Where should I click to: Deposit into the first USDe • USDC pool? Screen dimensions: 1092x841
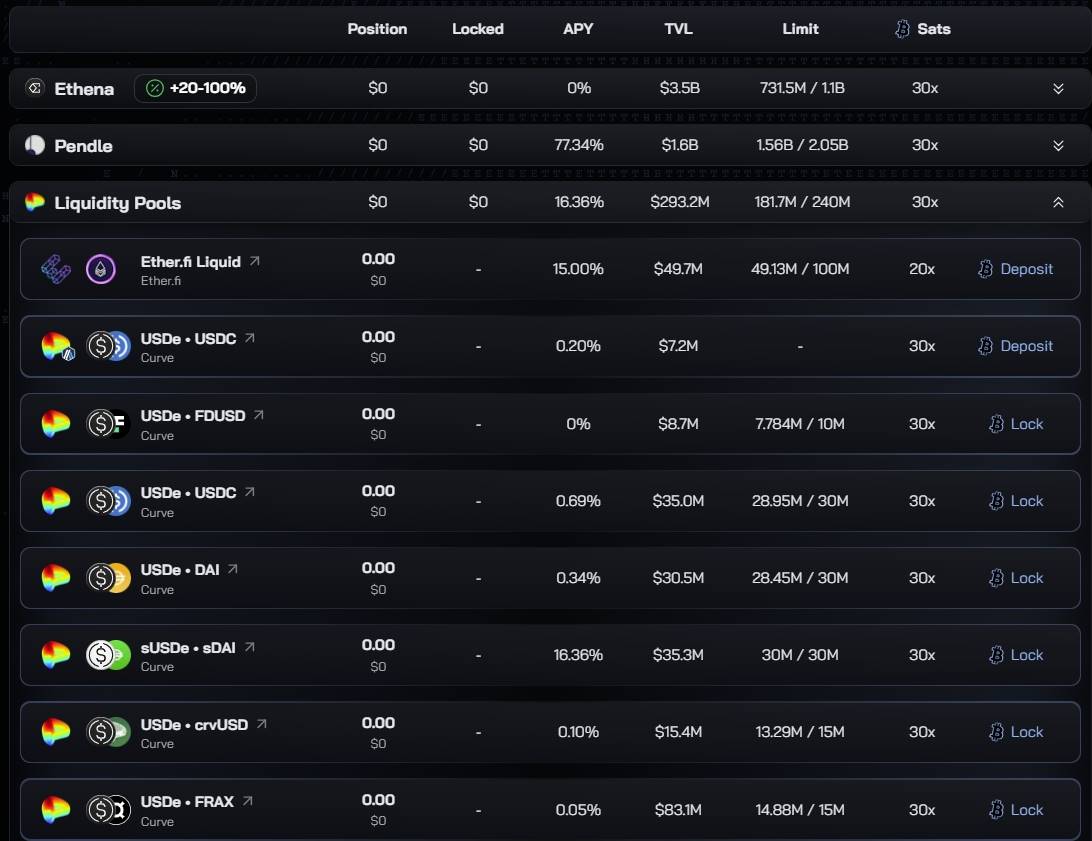coord(1015,346)
